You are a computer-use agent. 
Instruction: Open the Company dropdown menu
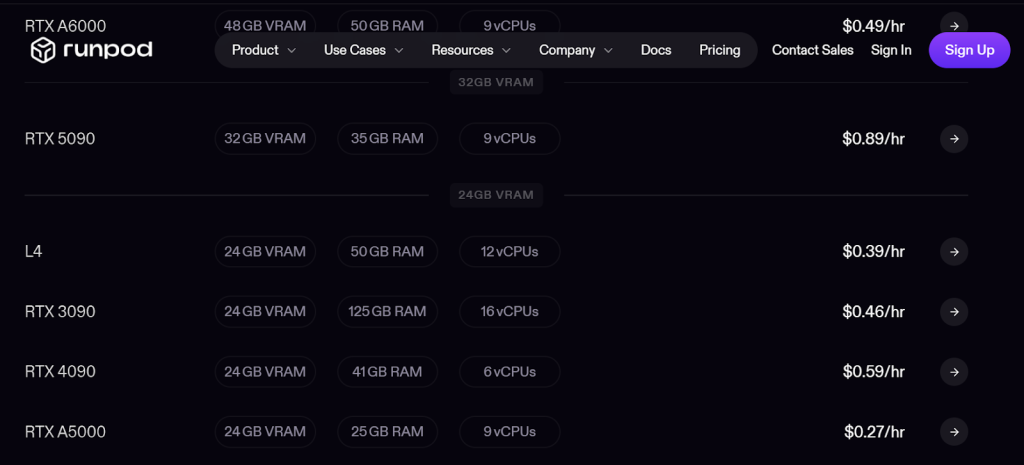coord(575,50)
